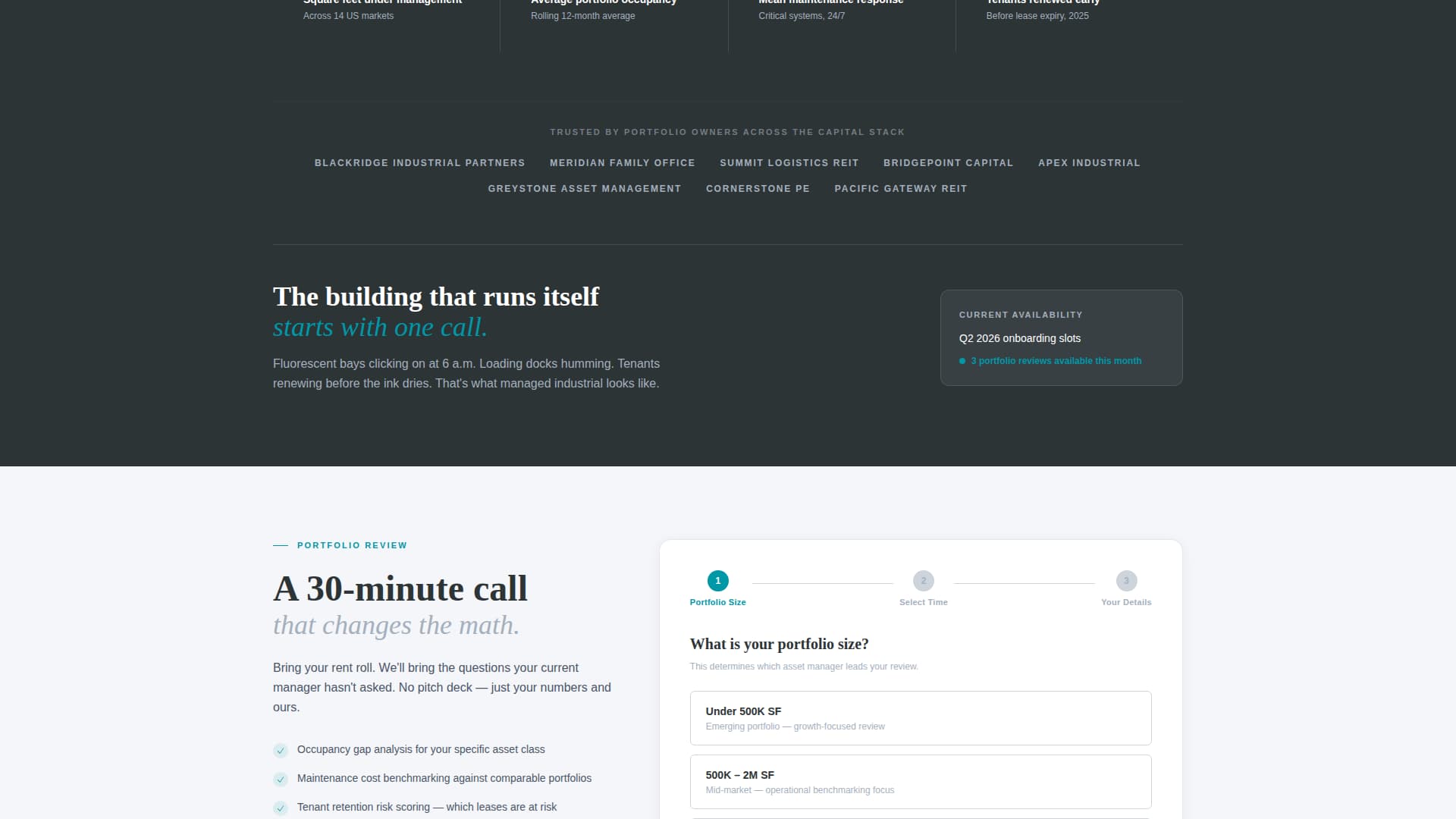Open Blackridge Industrial Partners
The image size is (1456, 819).
point(419,162)
